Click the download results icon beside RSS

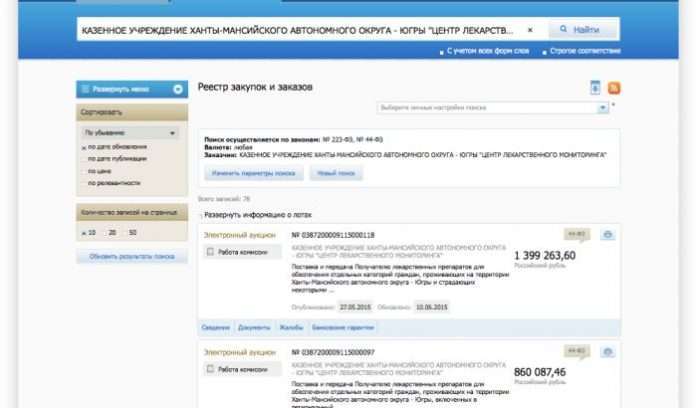click(x=595, y=87)
